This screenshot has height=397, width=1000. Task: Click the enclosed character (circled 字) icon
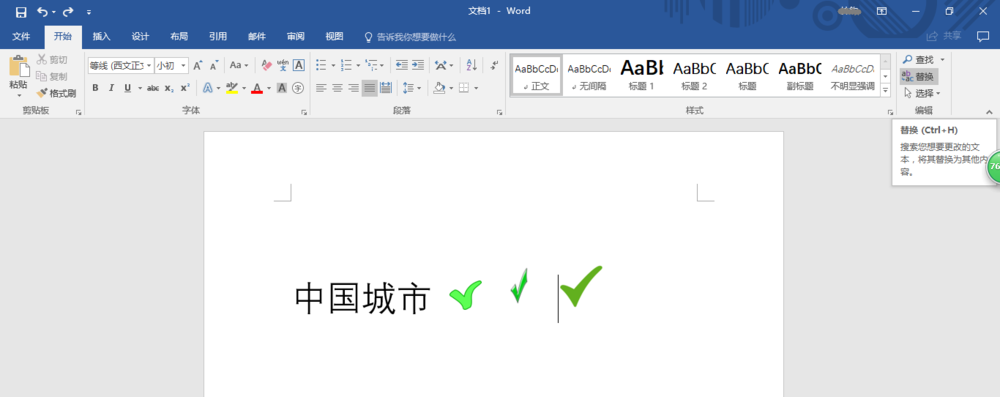coord(298,88)
